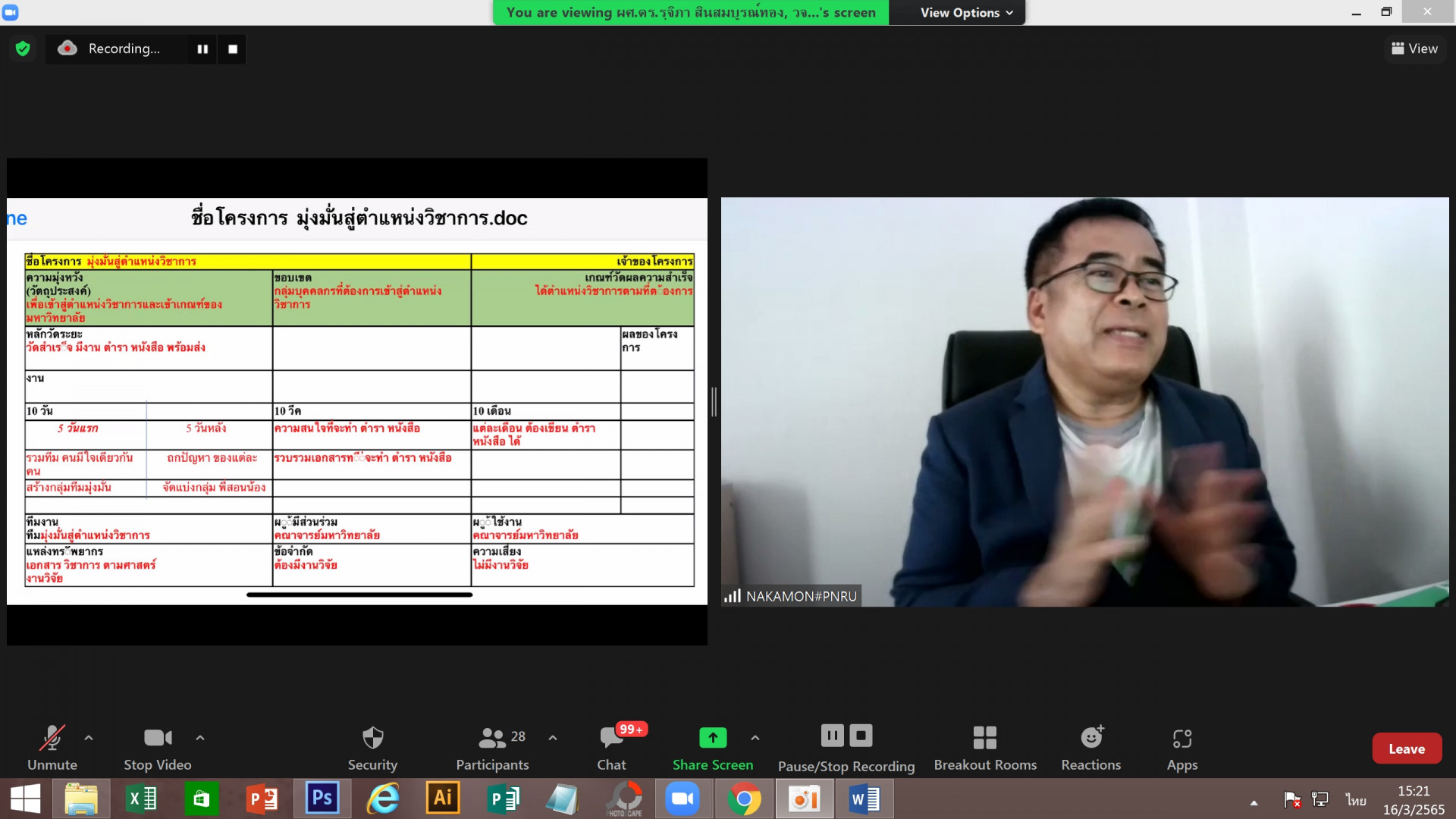Viewport: 1456px width, 819px height.
Task: Expand the Participants options arrow
Action: tap(553, 737)
